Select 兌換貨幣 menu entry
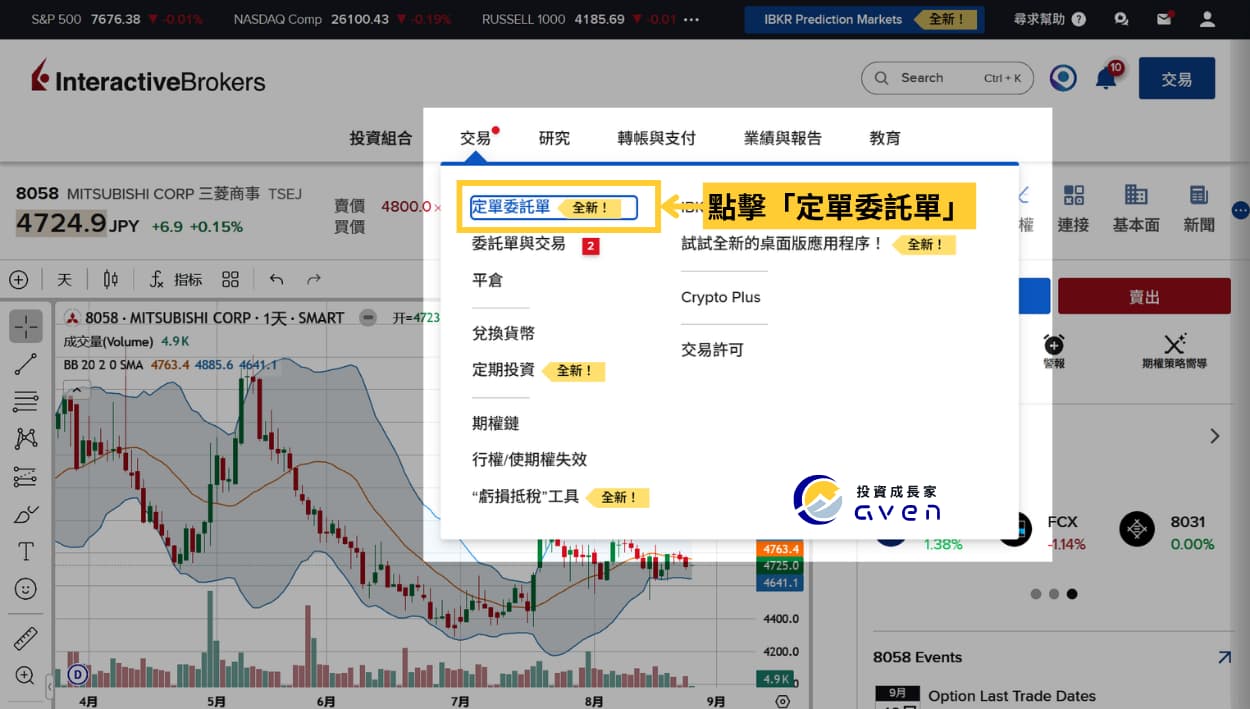This screenshot has width=1250, height=709. point(503,333)
